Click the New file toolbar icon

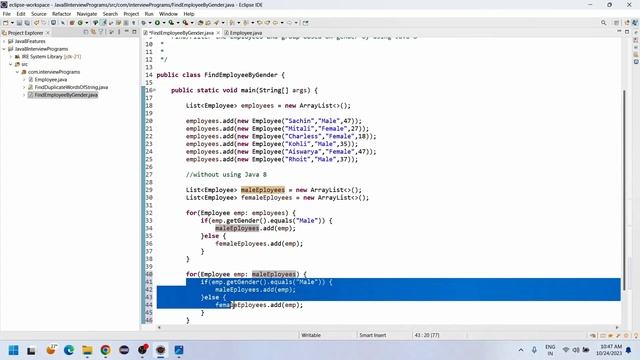click(x=6, y=23)
